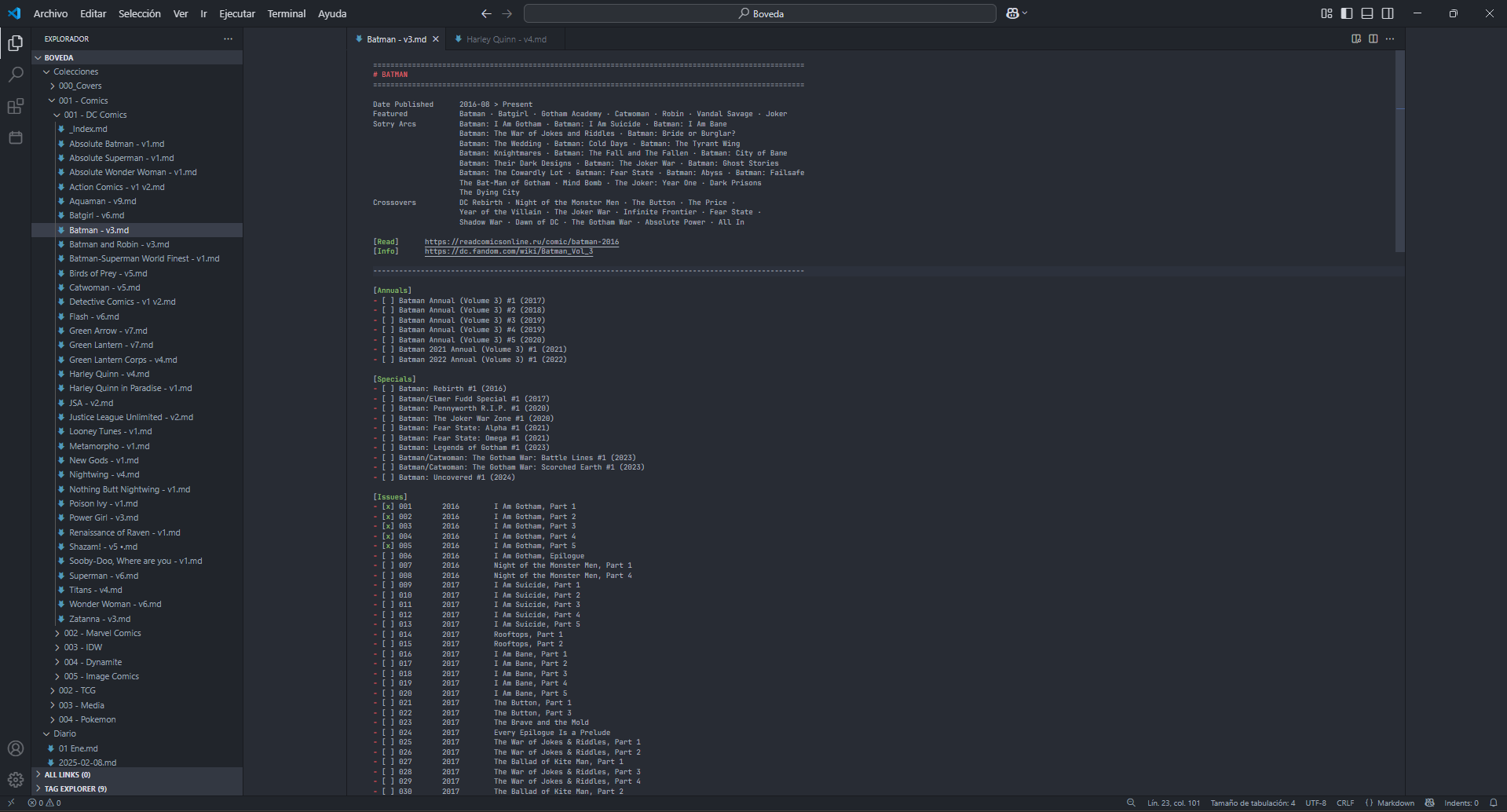Split the editor to the right
The image size is (1507, 812).
pyautogui.click(x=1373, y=38)
